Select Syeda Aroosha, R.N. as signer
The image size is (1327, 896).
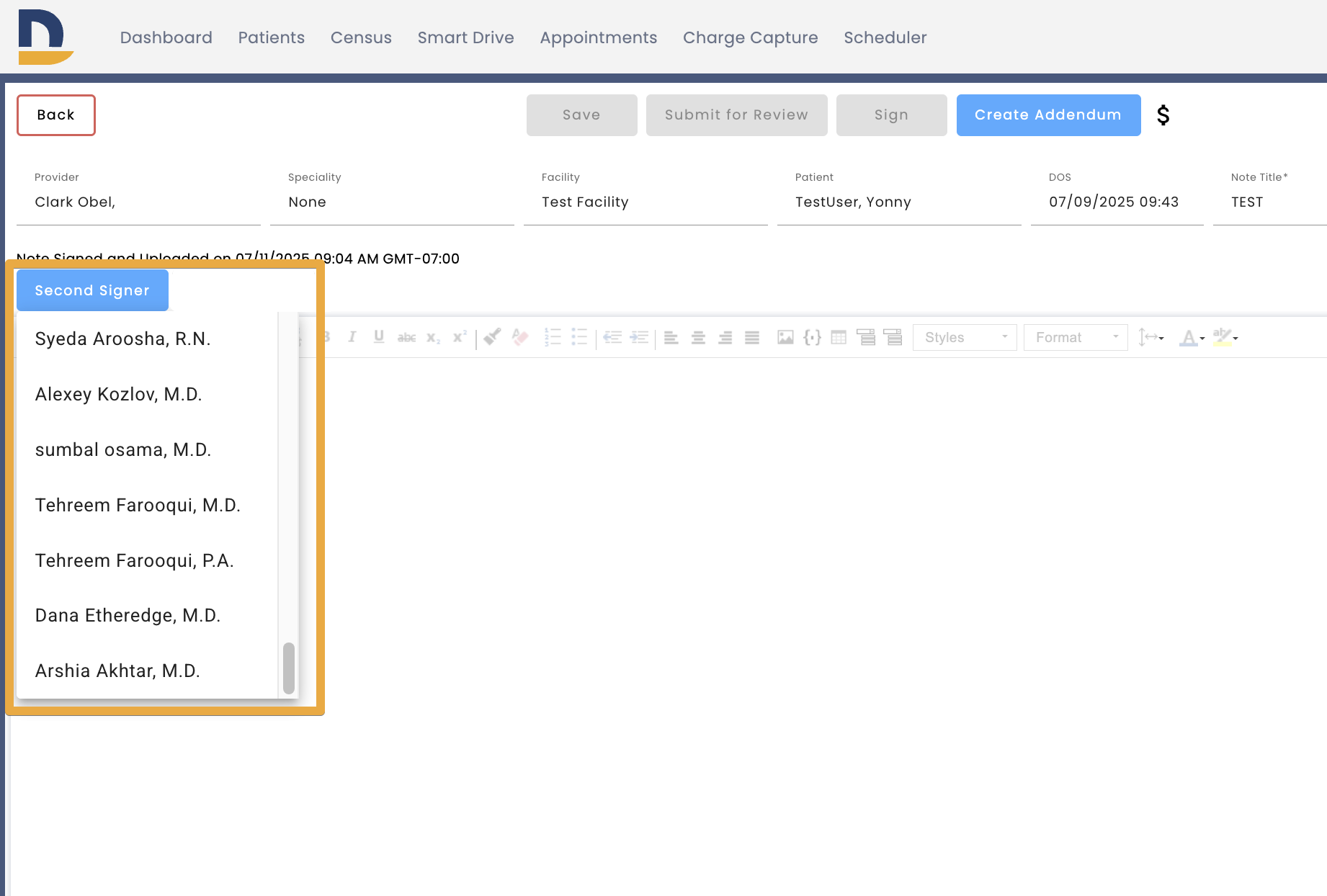click(x=147, y=339)
